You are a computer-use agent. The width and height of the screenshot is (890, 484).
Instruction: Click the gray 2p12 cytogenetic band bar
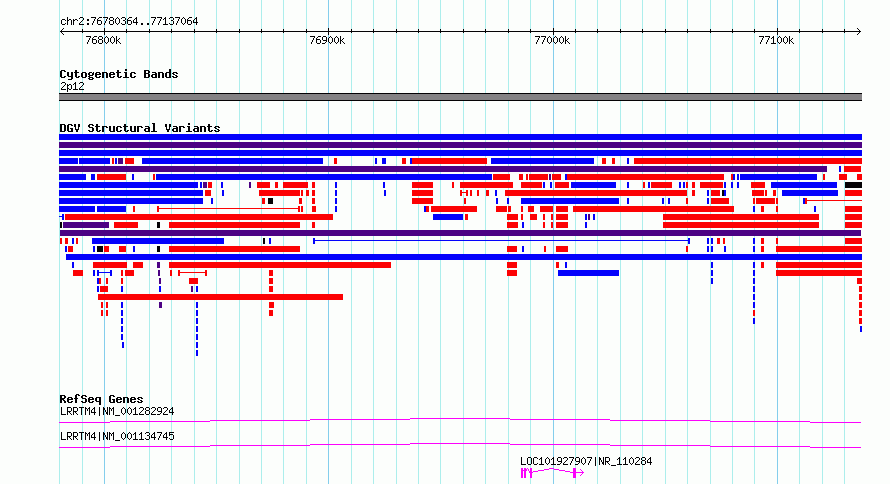tap(460, 97)
